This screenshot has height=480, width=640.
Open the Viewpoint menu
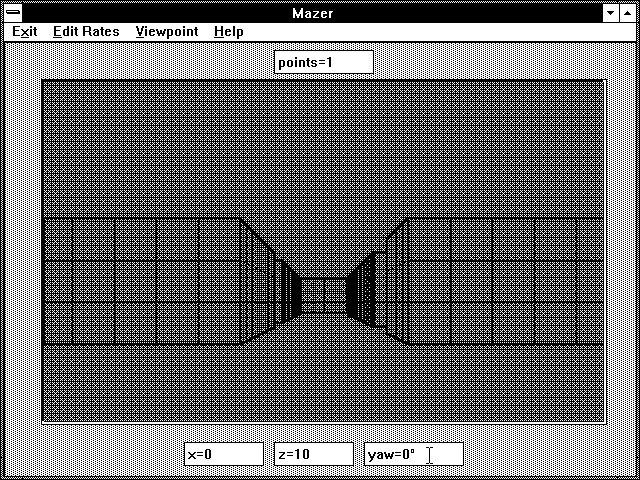point(167,32)
